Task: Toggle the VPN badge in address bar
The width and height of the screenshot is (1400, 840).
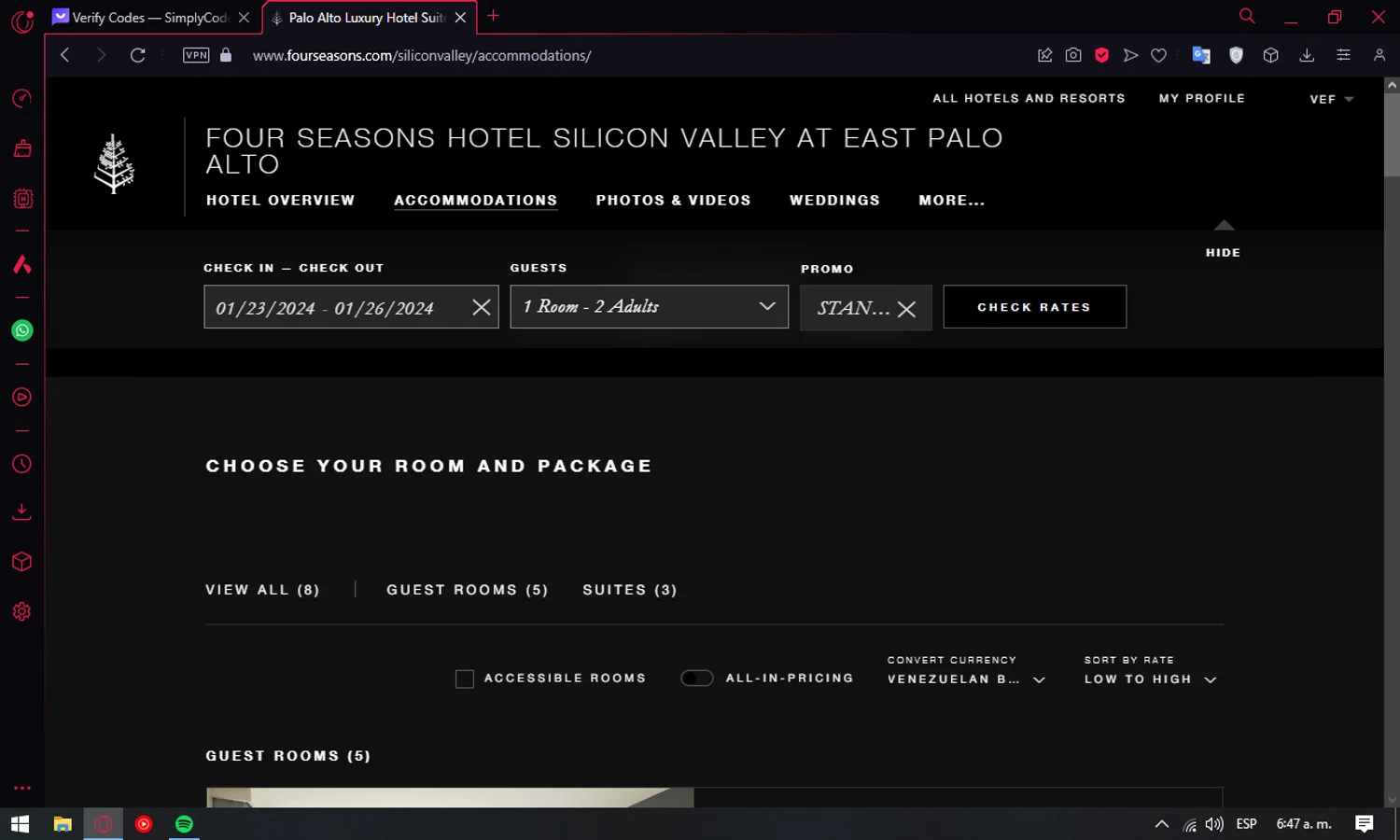Action: tap(196, 55)
